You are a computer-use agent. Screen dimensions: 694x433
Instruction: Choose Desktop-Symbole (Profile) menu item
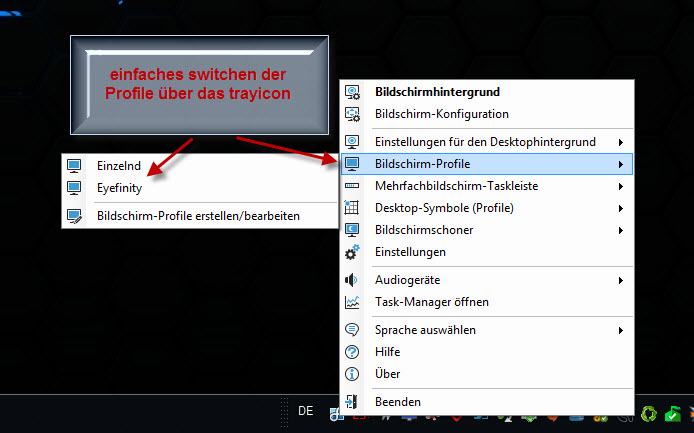pyautogui.click(x=487, y=208)
